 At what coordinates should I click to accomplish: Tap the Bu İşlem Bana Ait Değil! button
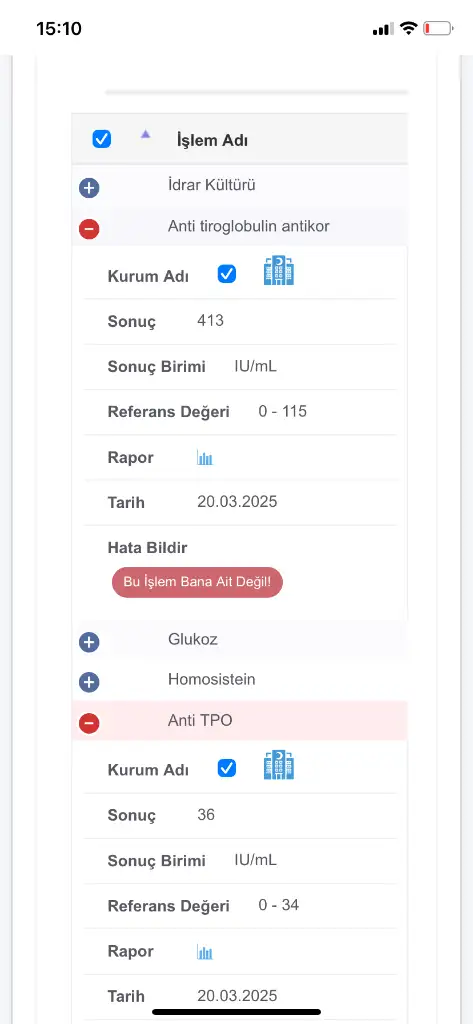197,582
